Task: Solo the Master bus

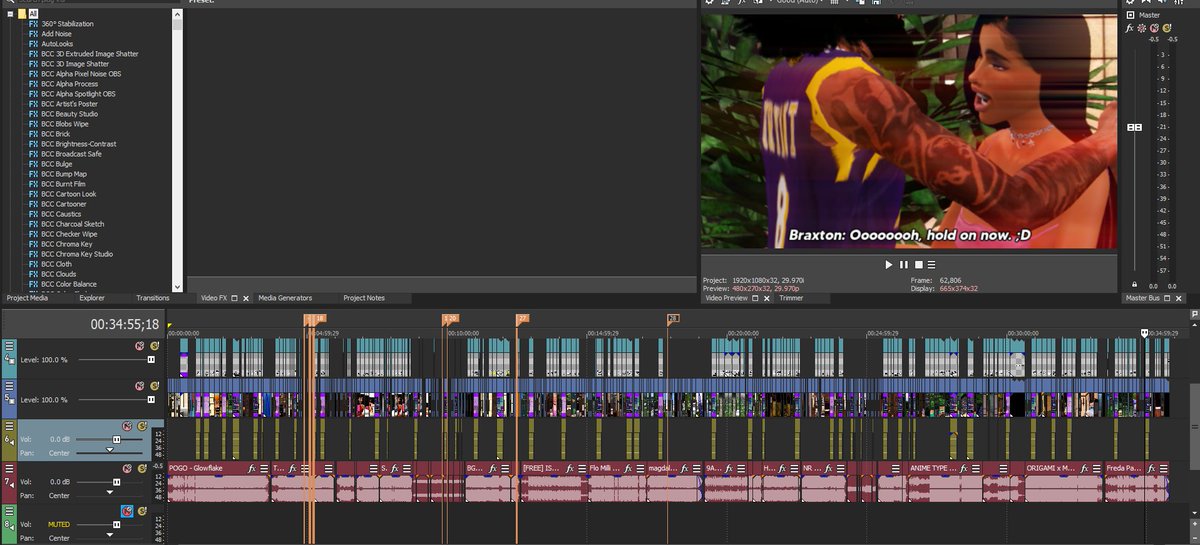Action: [1165, 28]
